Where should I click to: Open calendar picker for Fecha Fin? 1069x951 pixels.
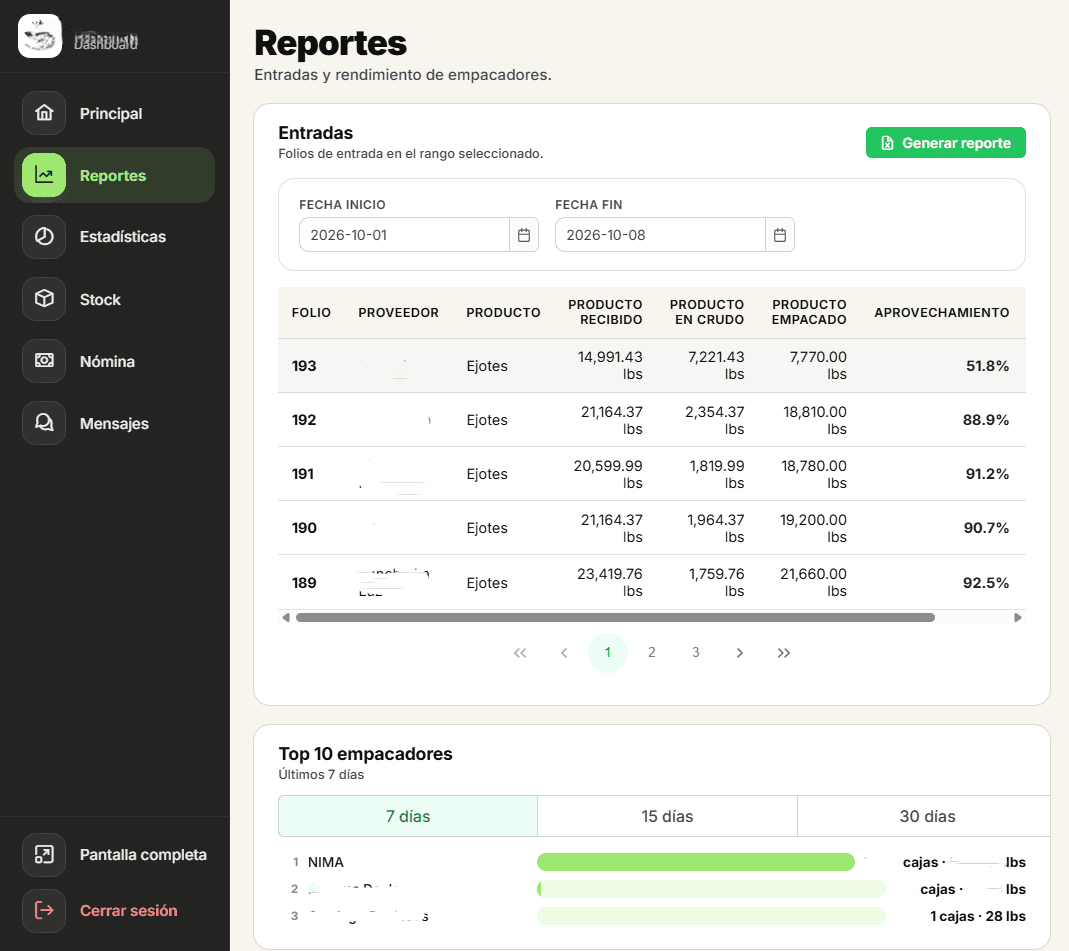[x=780, y=235]
